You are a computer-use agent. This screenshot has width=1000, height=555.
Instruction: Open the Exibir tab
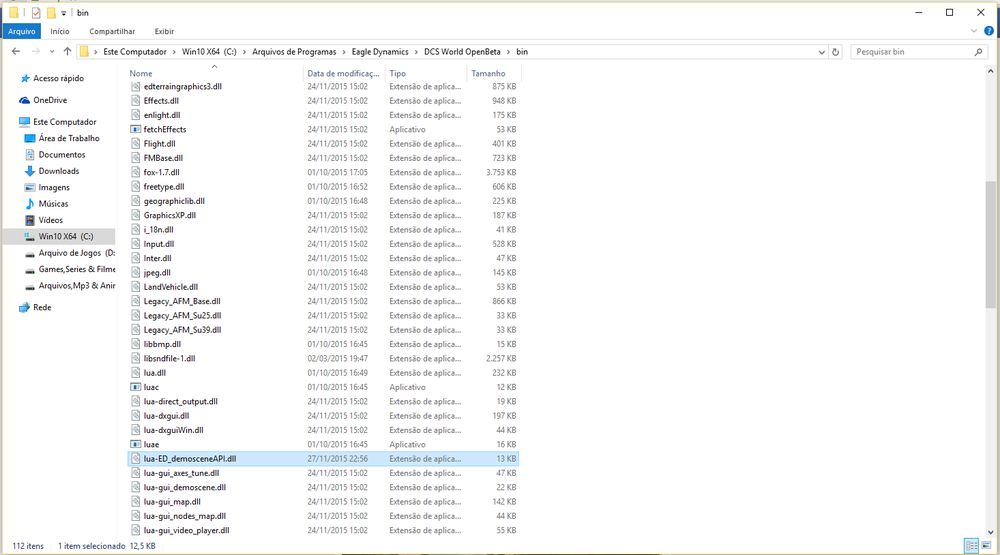click(164, 31)
